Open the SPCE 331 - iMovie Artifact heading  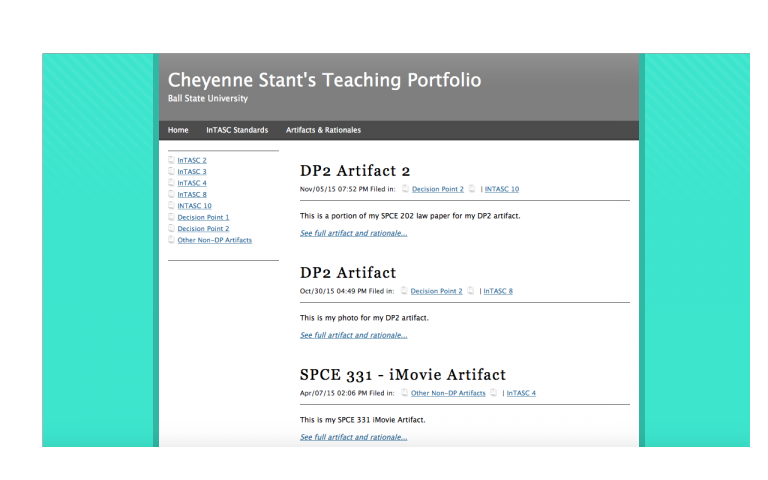coord(402,375)
